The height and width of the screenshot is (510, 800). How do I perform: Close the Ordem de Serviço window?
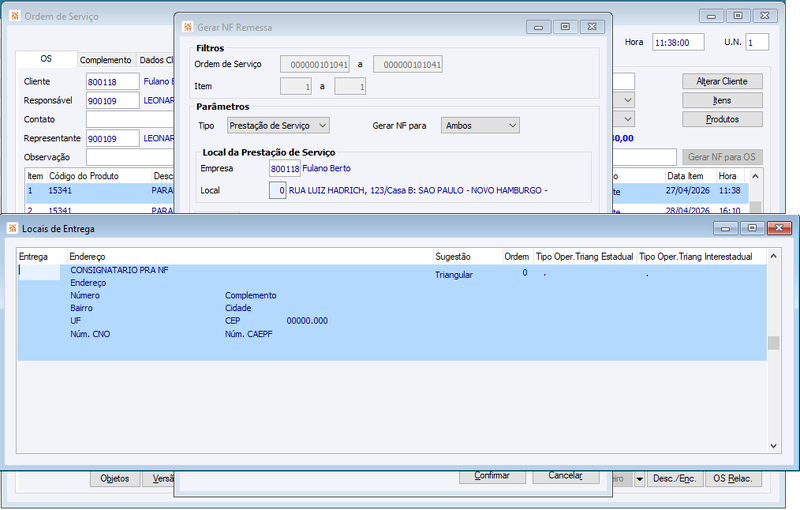coord(764,16)
